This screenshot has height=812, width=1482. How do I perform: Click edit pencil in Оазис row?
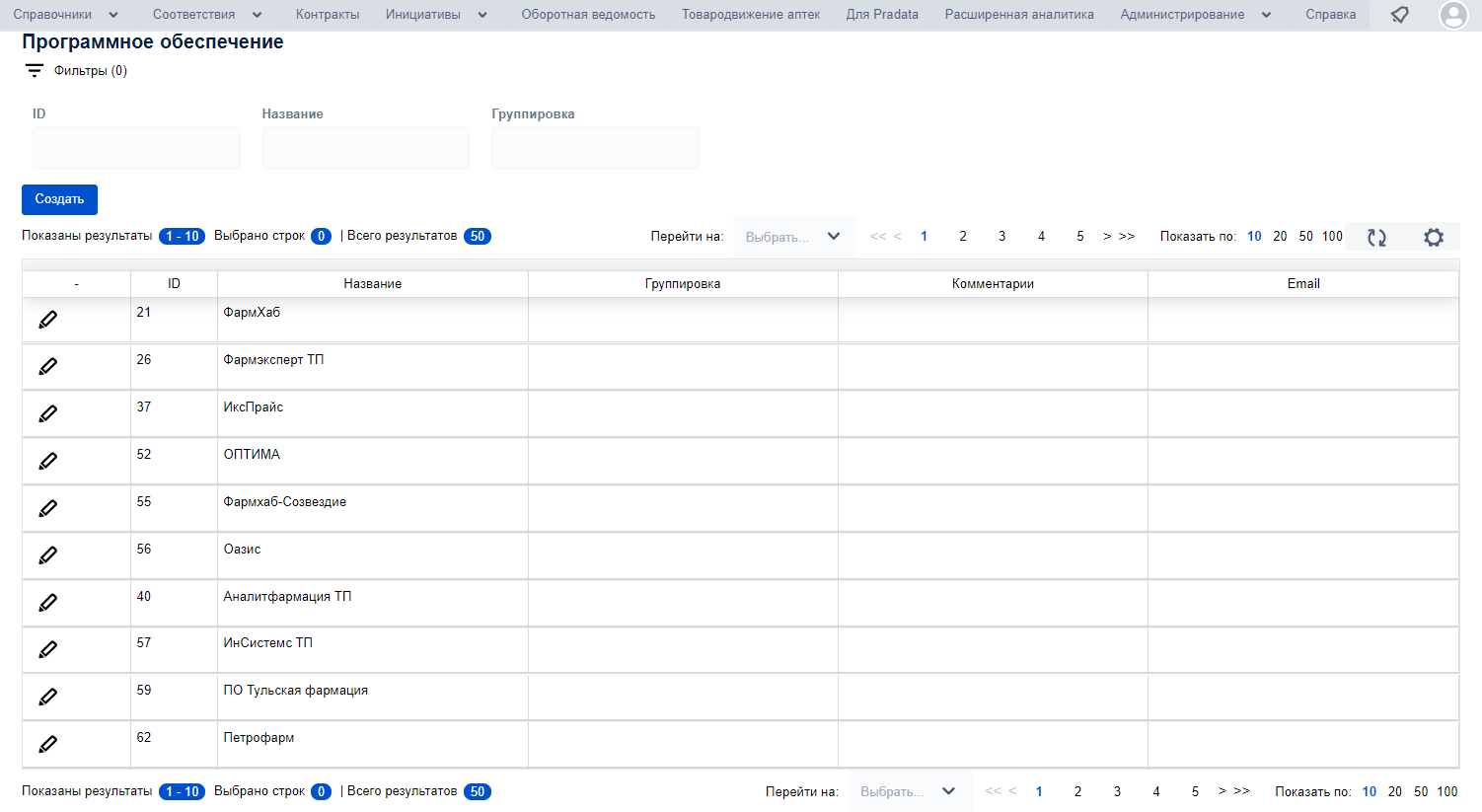tap(47, 556)
